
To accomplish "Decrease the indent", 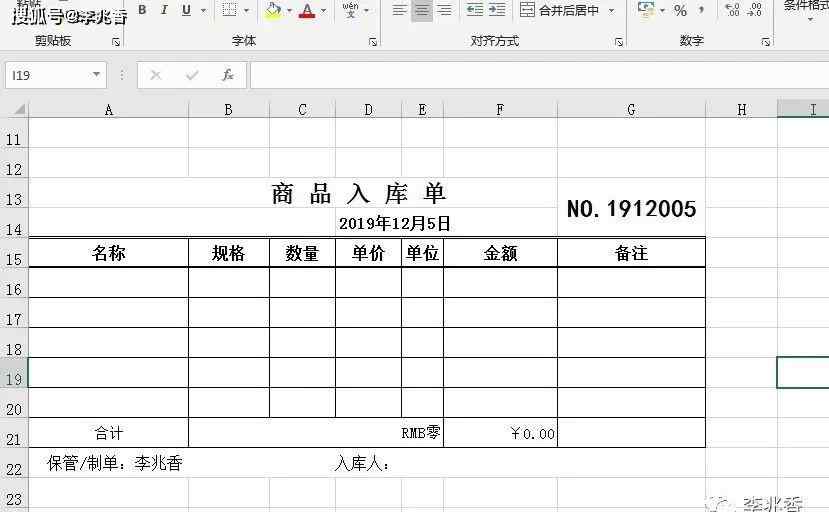I will [475, 10].
